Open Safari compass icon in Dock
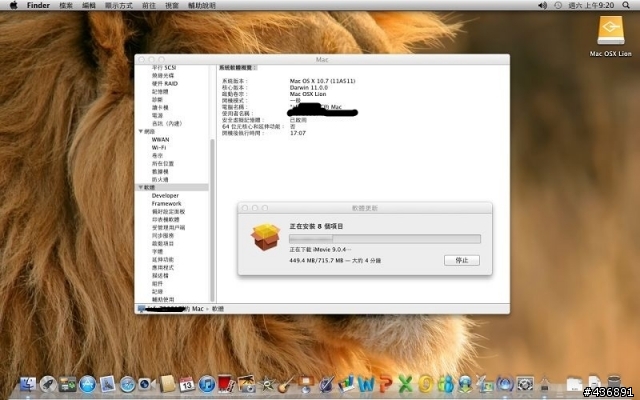The height and width of the screenshot is (400, 640). (128, 384)
